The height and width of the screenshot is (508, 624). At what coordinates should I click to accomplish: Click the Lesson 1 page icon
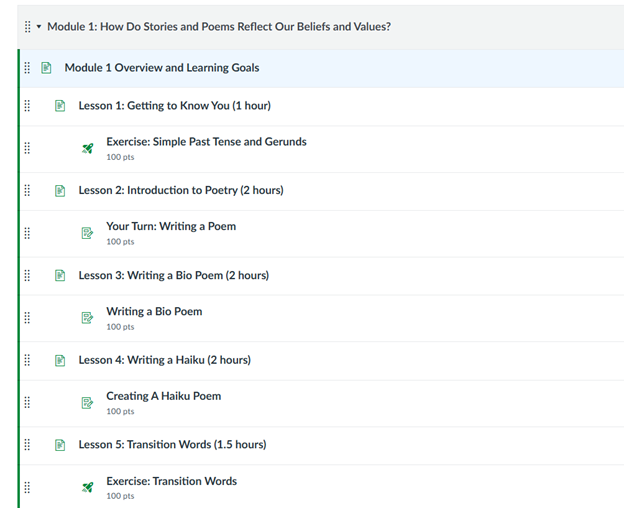[x=60, y=106]
